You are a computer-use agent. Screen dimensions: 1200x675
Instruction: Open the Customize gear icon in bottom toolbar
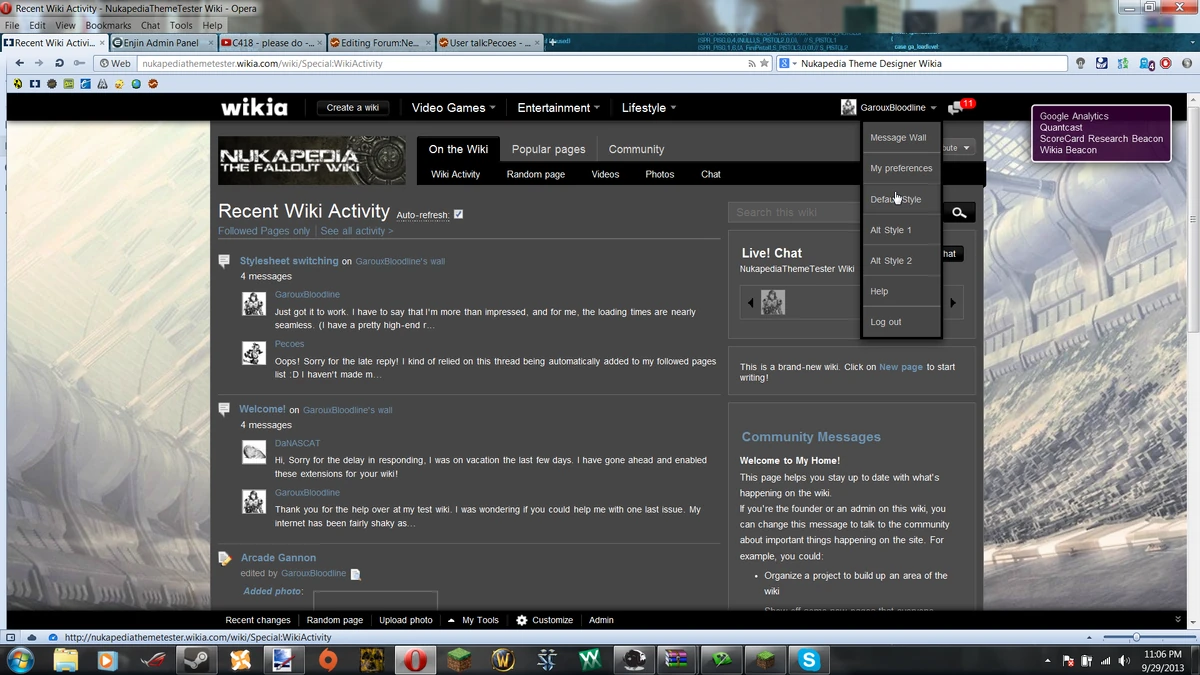pyautogui.click(x=519, y=620)
